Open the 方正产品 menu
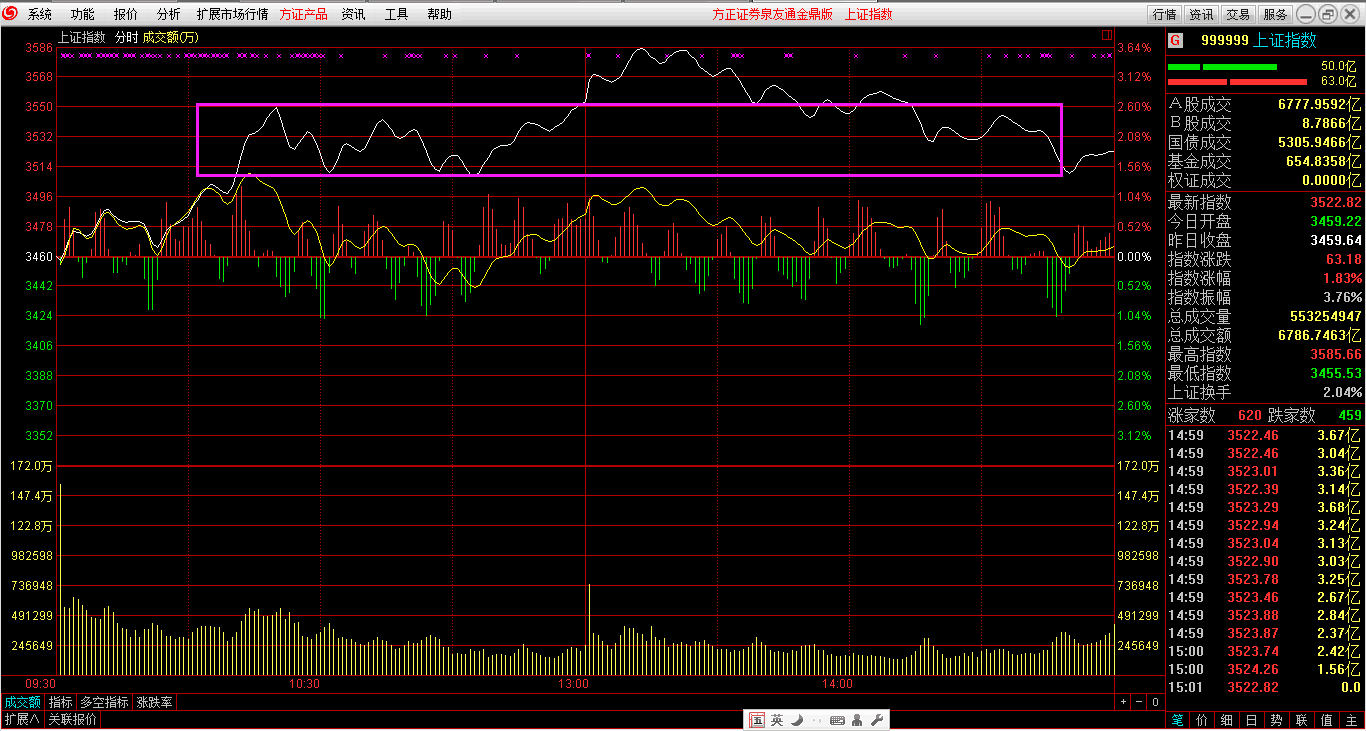This screenshot has width=1366, height=731. click(x=303, y=14)
